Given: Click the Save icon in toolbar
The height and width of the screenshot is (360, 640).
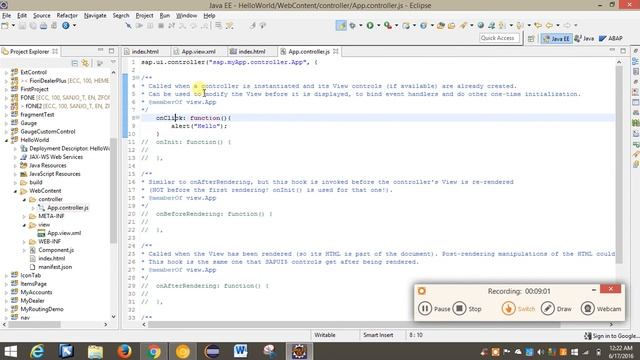Looking at the screenshot, I should pos(22,26).
